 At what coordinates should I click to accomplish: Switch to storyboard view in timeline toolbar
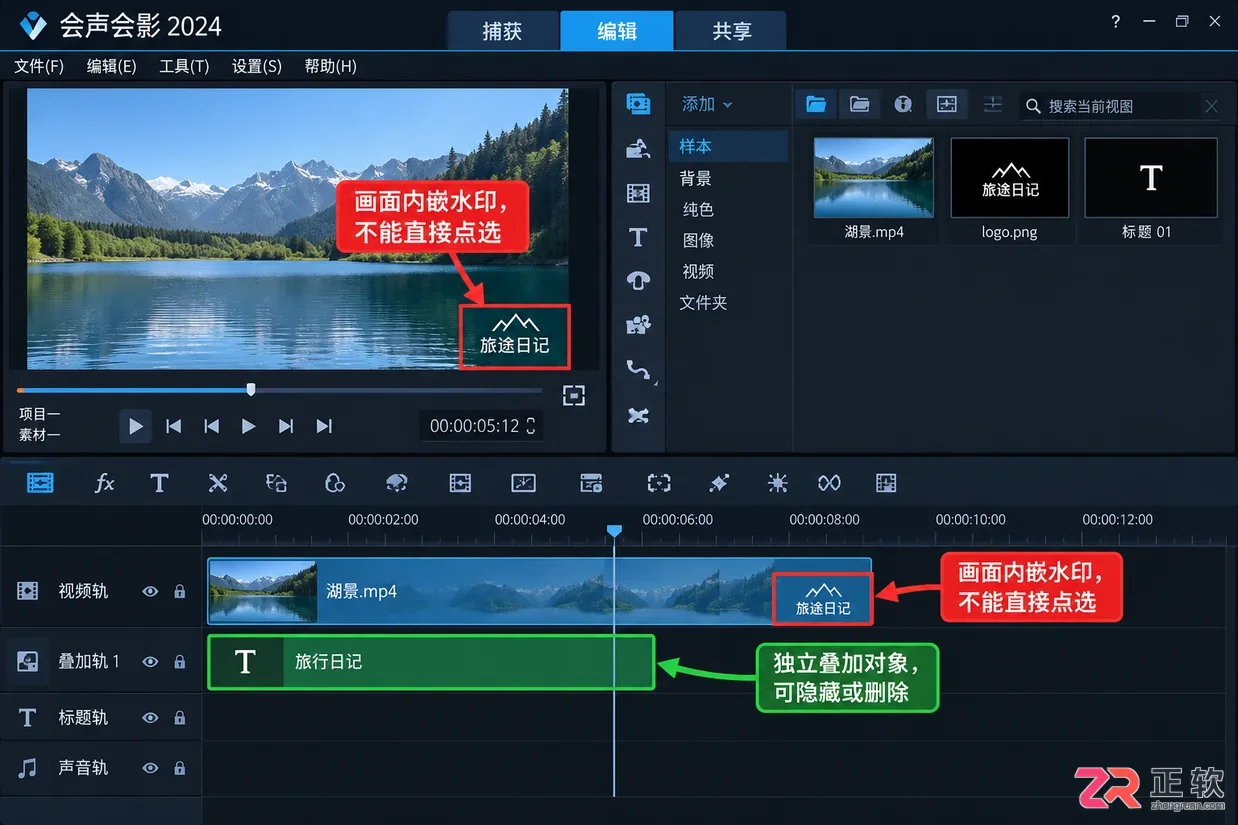(40, 483)
